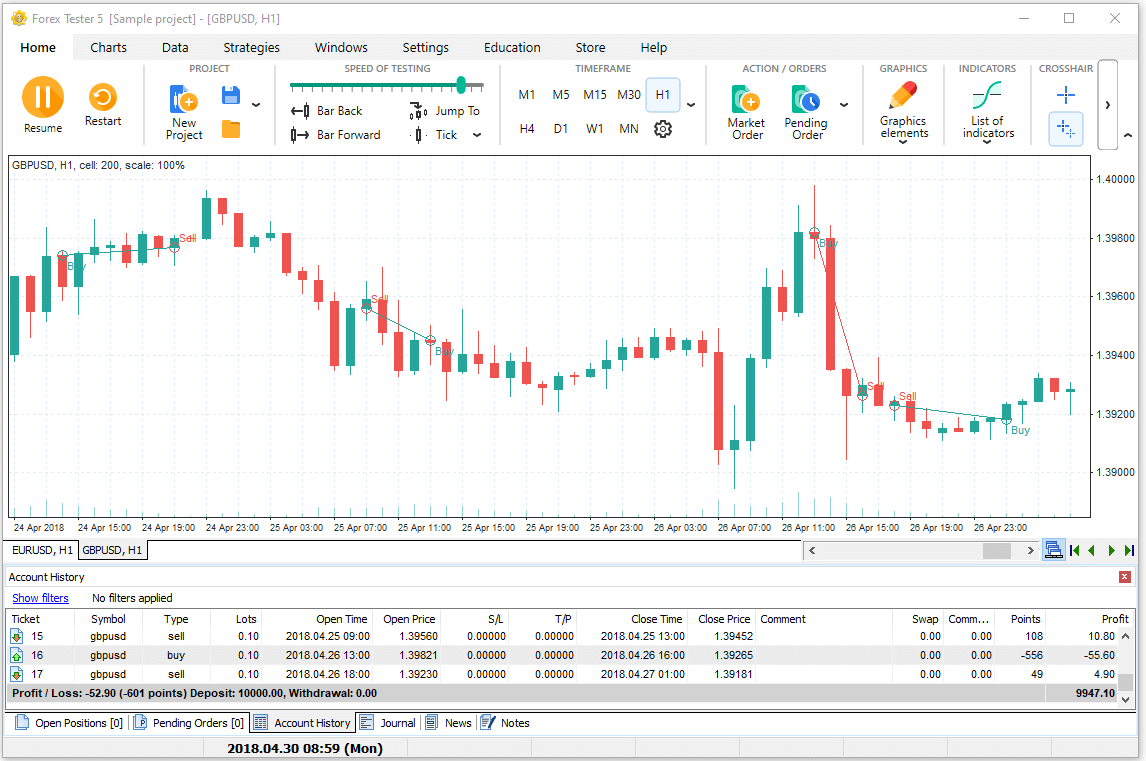1146x761 pixels.
Task: Switch to the EURUSD, H1 chart tab
Action: pyautogui.click(x=42, y=550)
